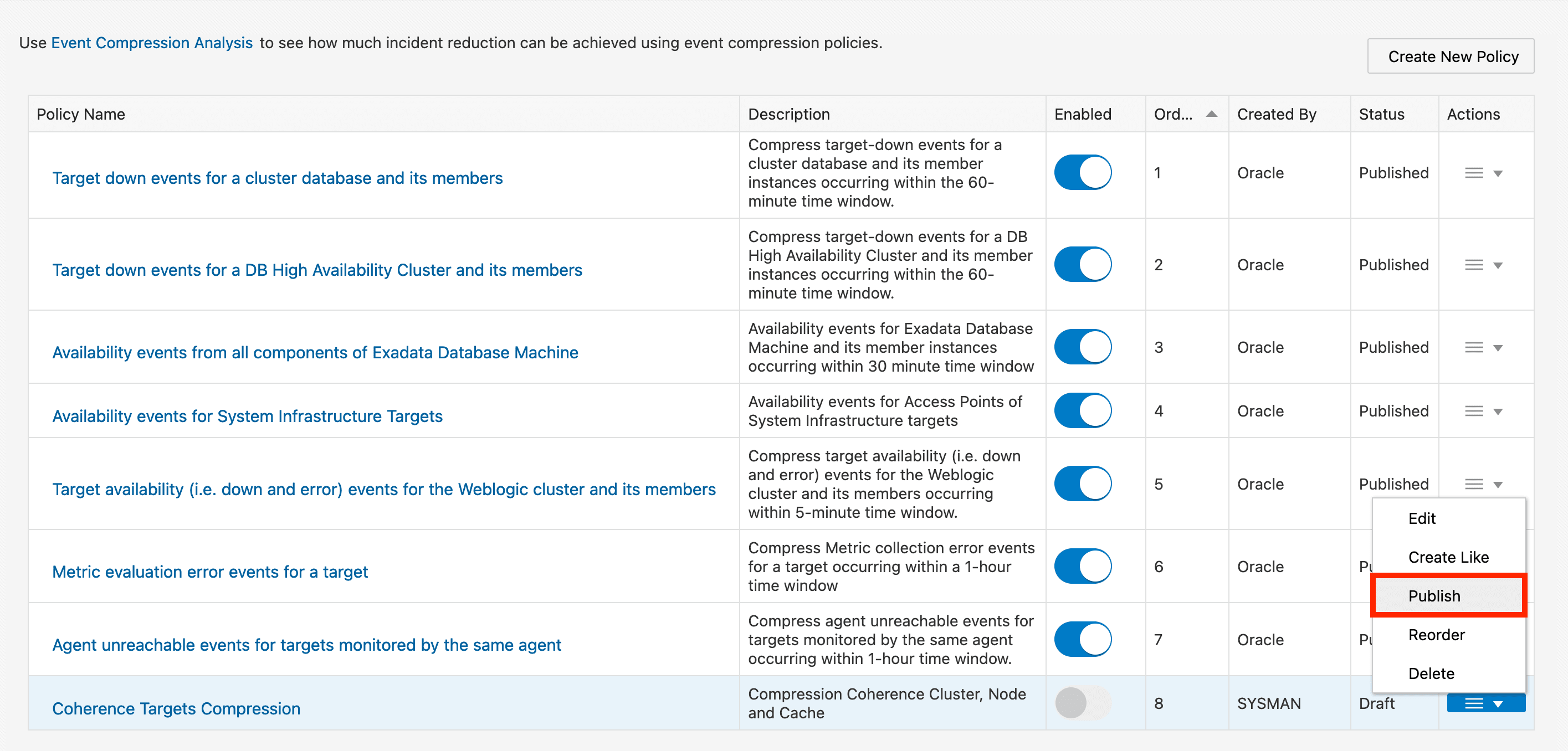This screenshot has height=751, width=1568.
Task: Choose Create Like in the context menu
Action: (x=1448, y=557)
